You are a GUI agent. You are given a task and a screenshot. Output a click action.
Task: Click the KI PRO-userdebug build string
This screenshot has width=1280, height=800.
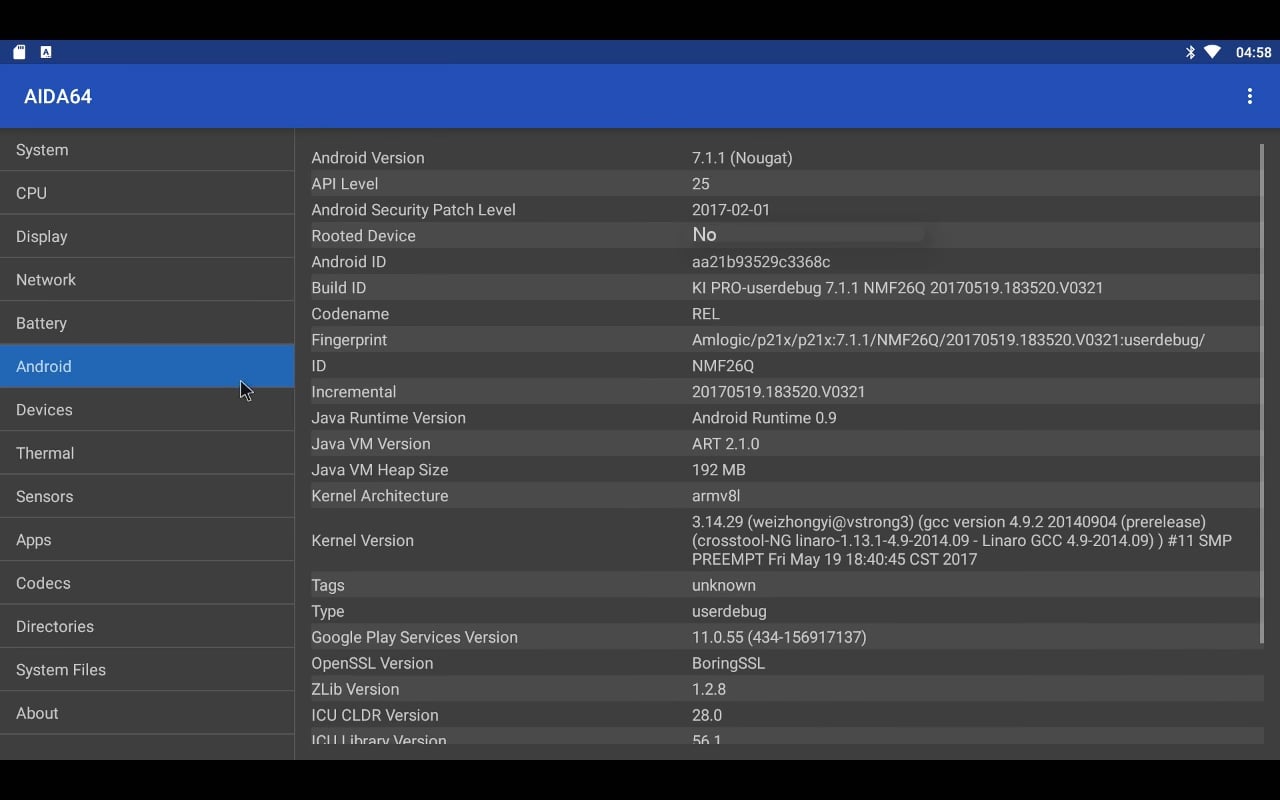point(898,288)
